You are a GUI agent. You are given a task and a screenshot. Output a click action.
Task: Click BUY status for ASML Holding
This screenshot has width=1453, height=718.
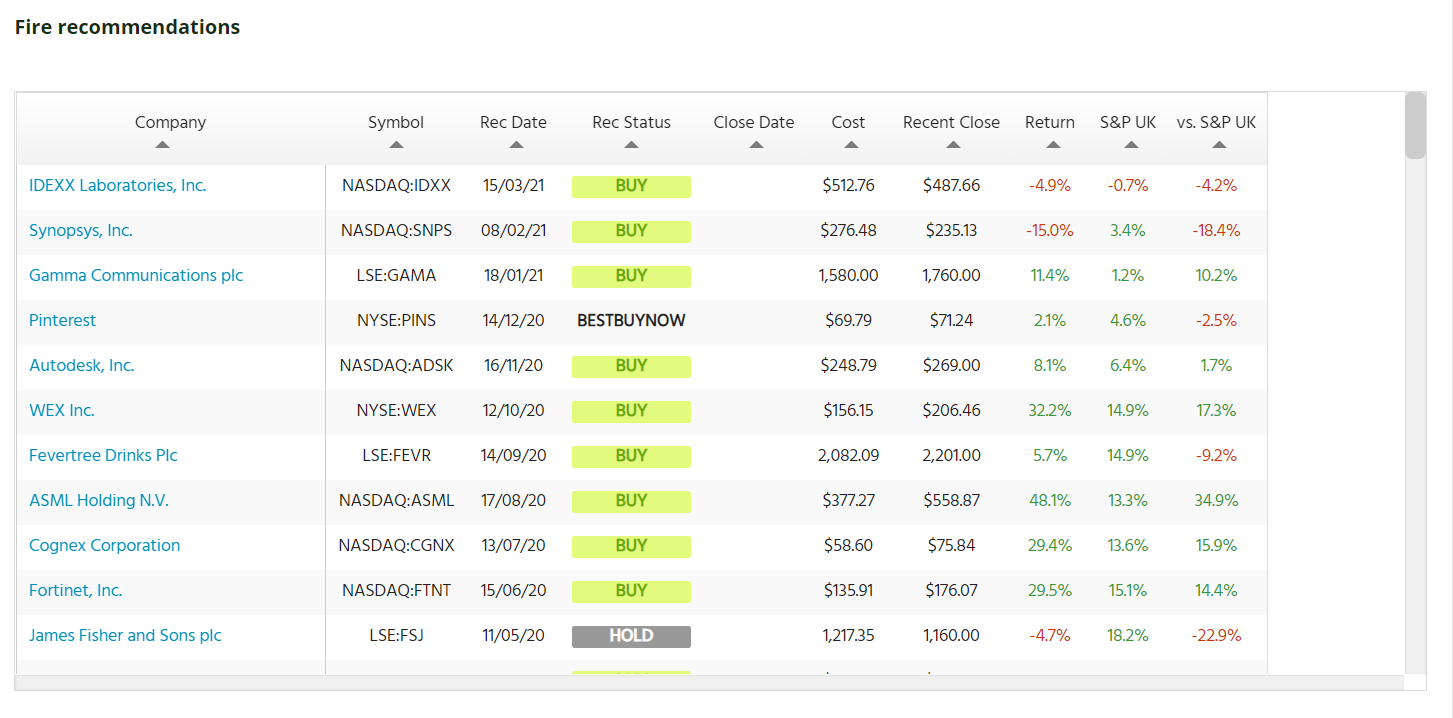631,501
